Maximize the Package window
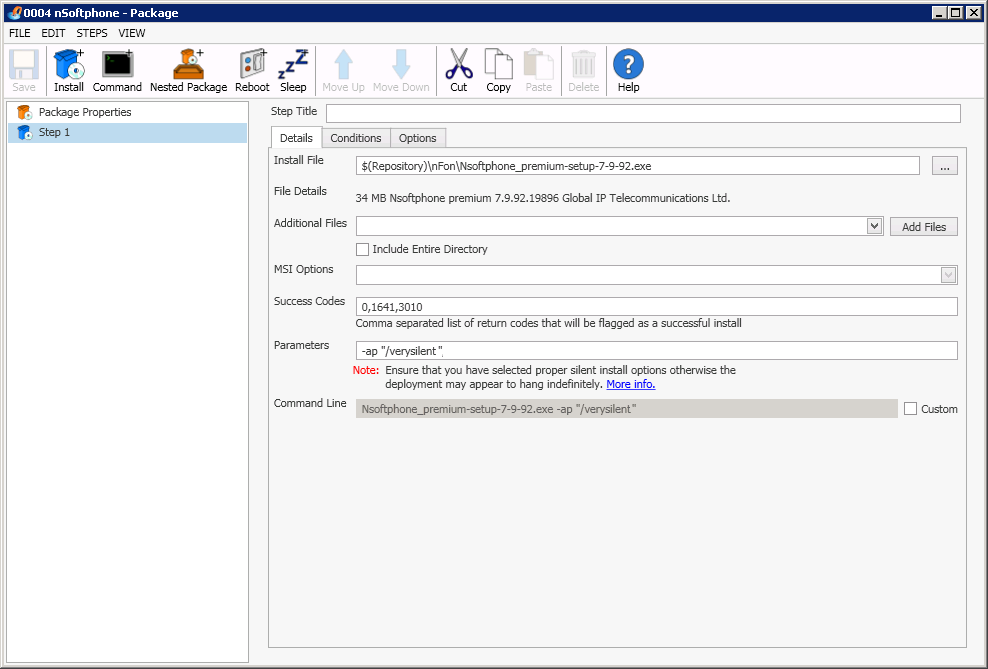The width and height of the screenshot is (988, 669). click(955, 13)
